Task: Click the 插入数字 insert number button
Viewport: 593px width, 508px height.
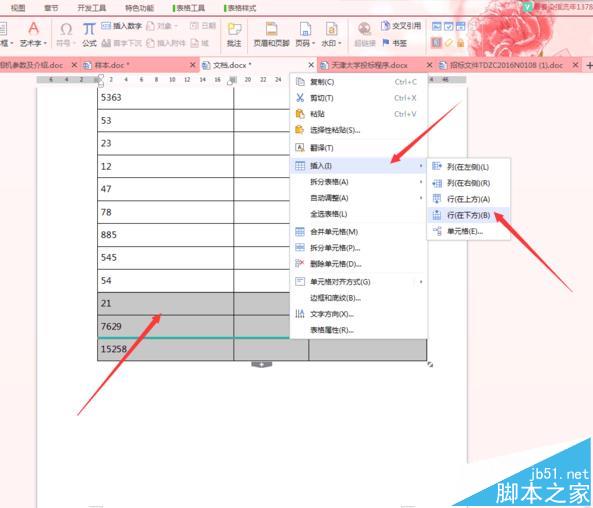Action: pos(121,26)
